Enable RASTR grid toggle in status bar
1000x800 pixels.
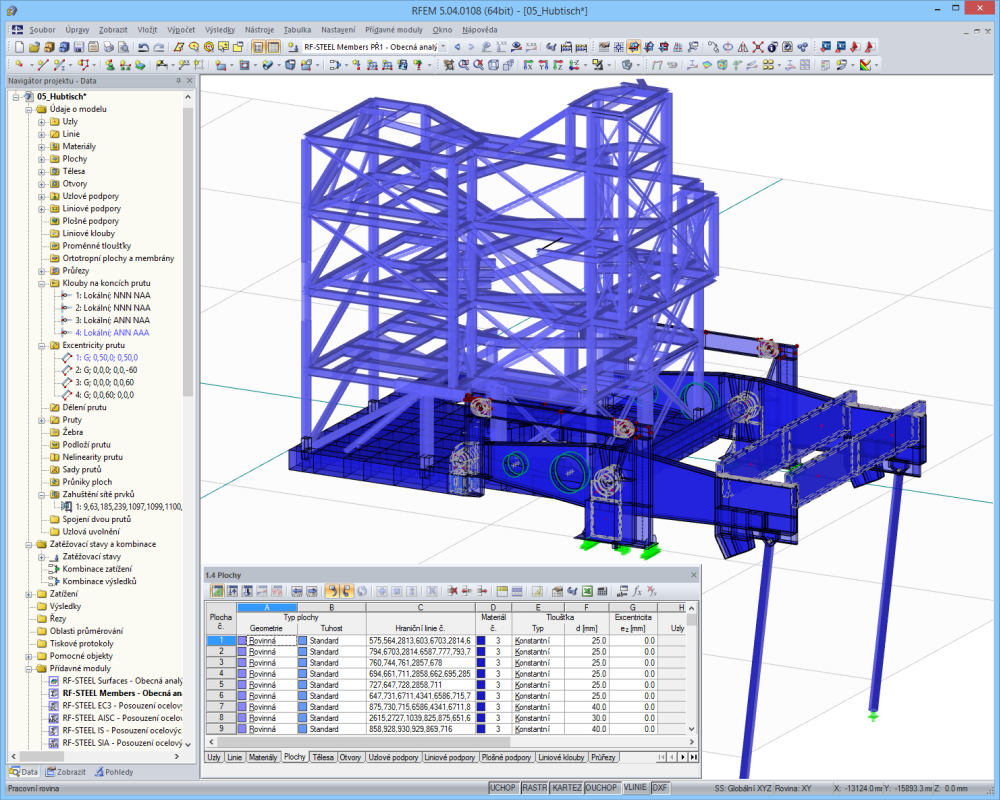click(534, 787)
